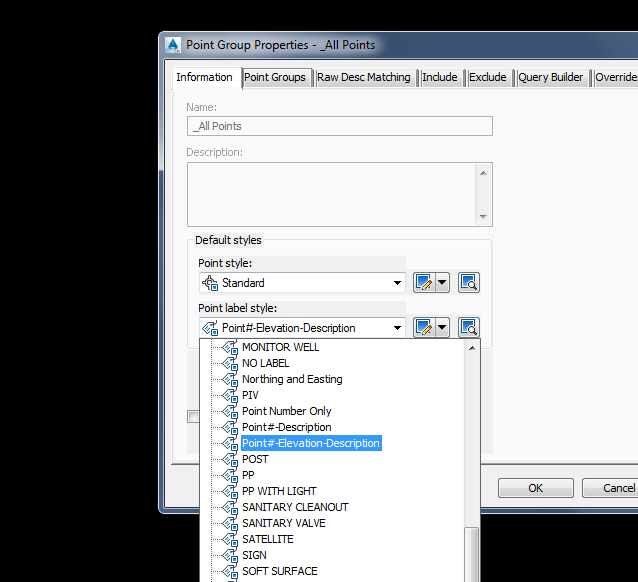Select the SIGN label style

(x=254, y=555)
